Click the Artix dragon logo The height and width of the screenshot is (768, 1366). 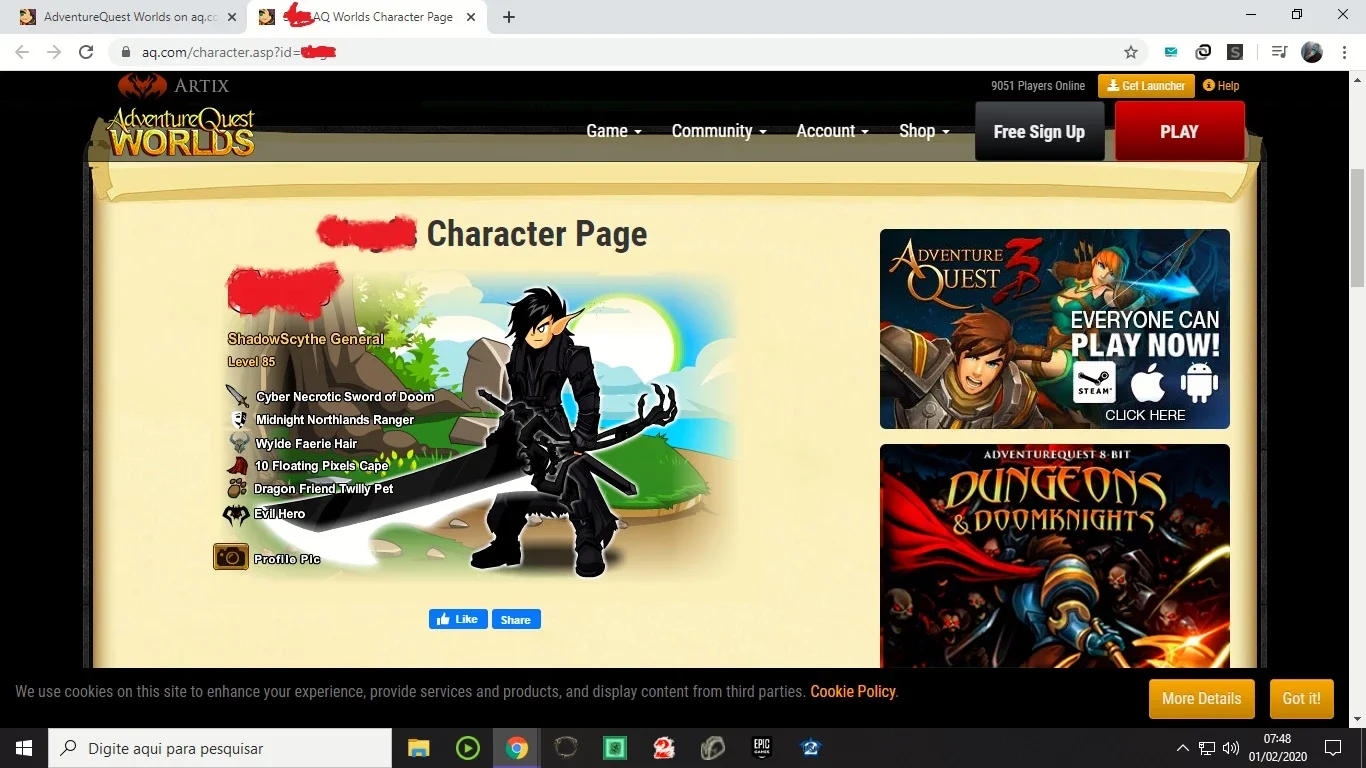(x=142, y=86)
